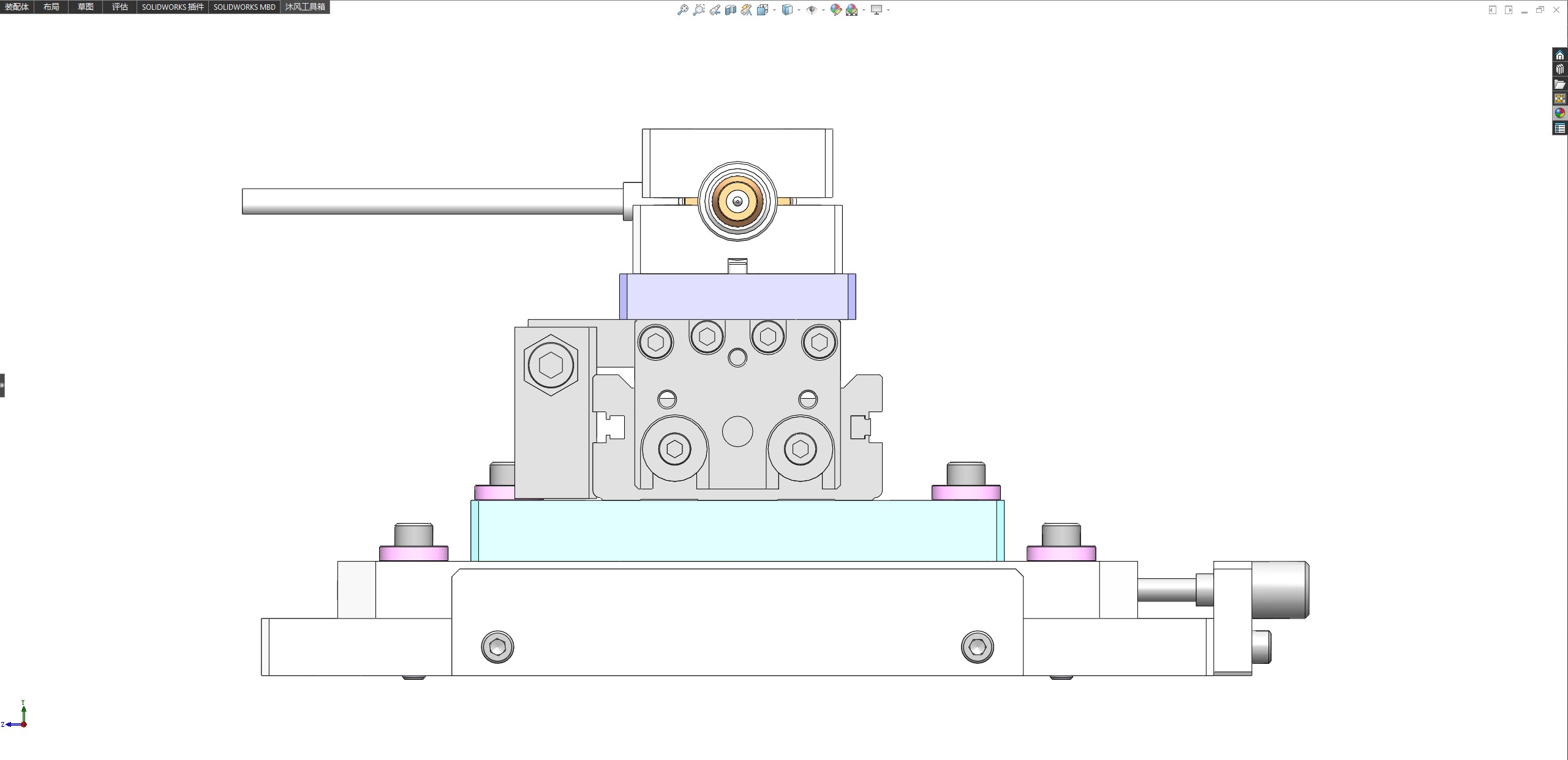Switch to the 装配体 tab
1568x760 pixels.
(x=17, y=7)
